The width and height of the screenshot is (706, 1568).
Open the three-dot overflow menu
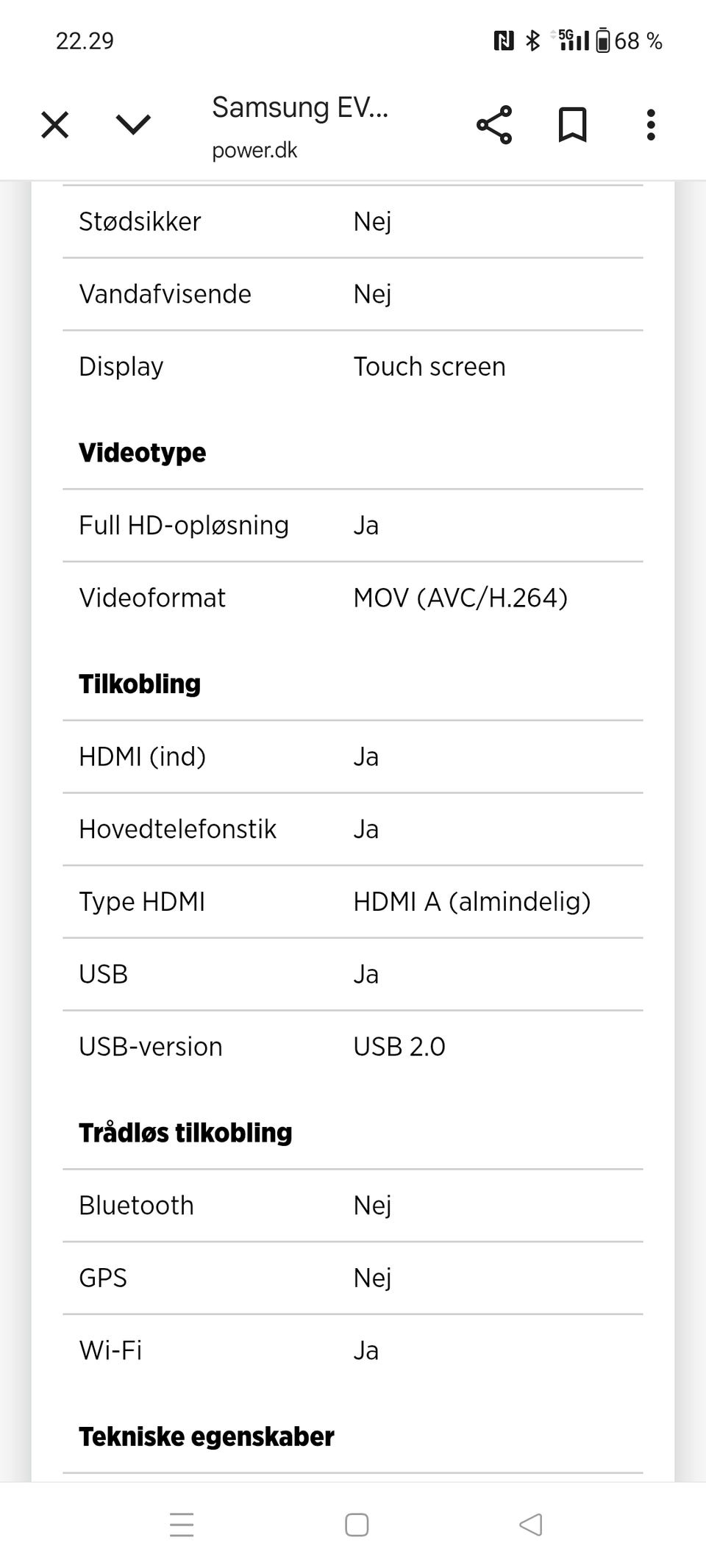tap(650, 125)
